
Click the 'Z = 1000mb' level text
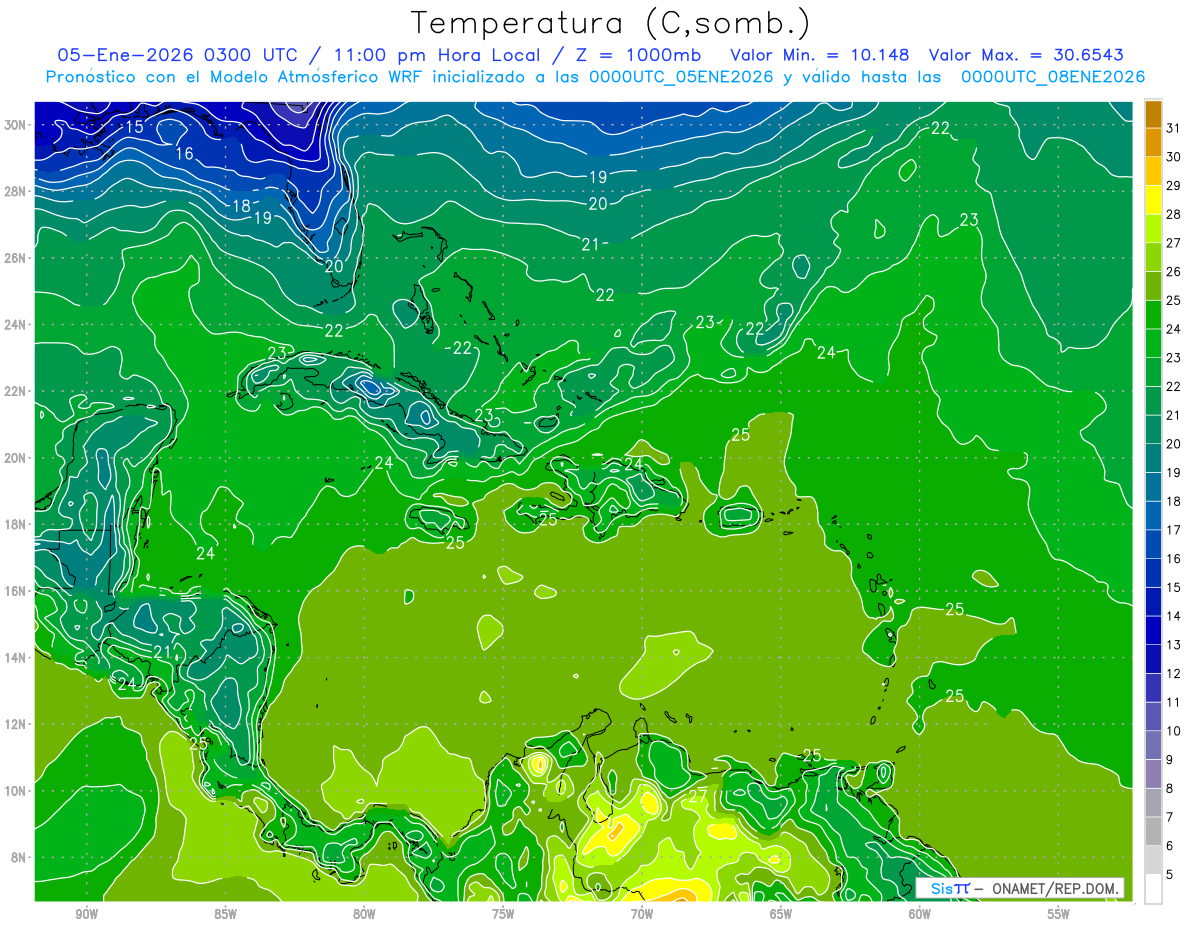click(x=634, y=55)
